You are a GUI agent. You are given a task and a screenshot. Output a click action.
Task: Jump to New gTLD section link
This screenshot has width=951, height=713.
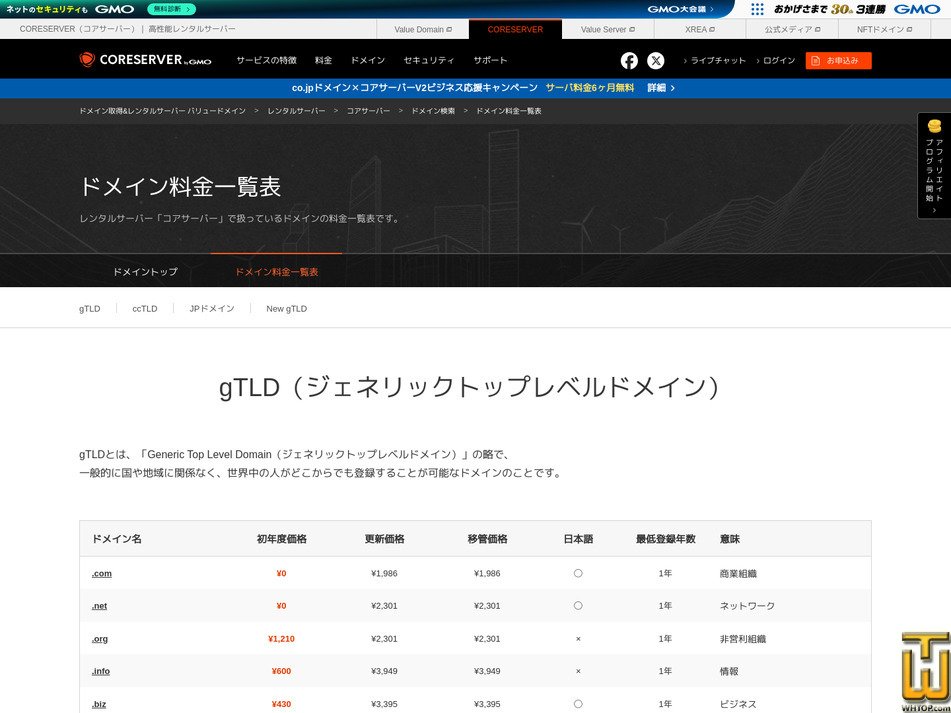click(286, 309)
